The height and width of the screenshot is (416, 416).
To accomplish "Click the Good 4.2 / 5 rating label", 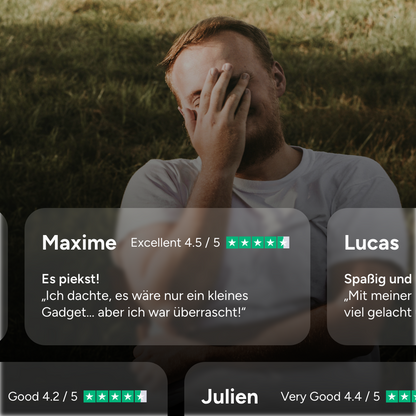I will click(43, 397).
